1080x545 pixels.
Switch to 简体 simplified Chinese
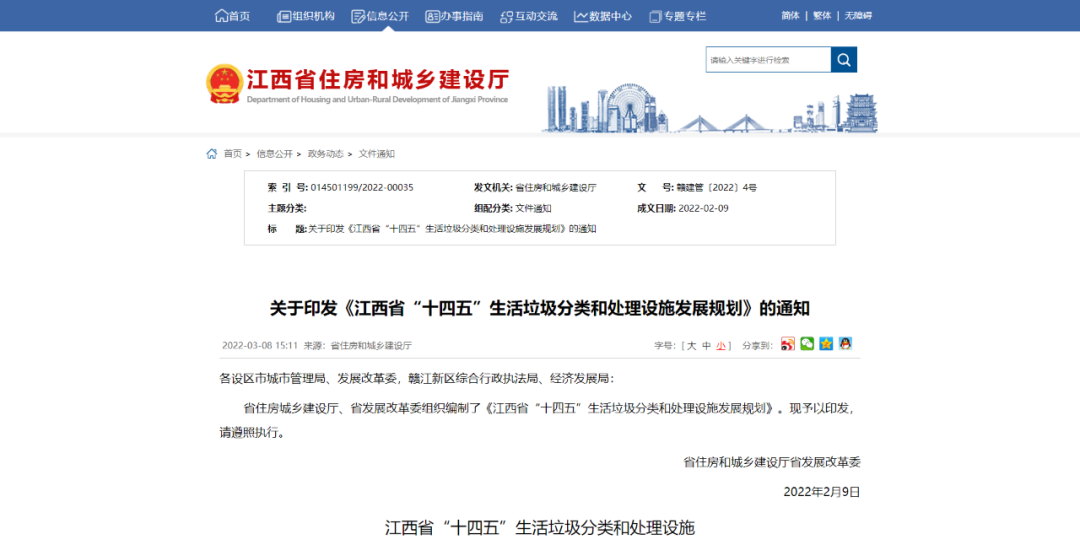[790, 16]
